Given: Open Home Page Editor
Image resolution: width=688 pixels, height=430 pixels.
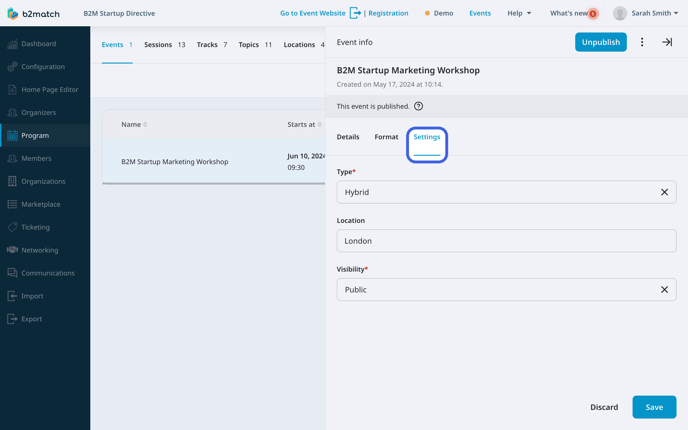Looking at the screenshot, I should (45, 90).
